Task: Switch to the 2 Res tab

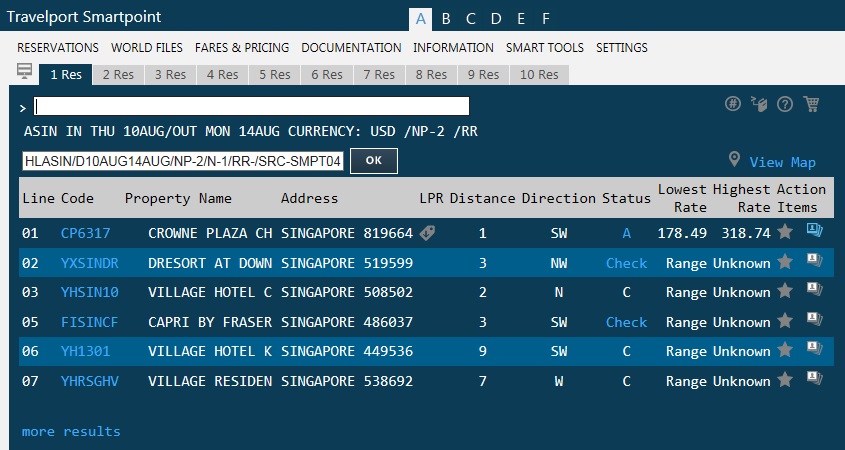Action: 118,74
